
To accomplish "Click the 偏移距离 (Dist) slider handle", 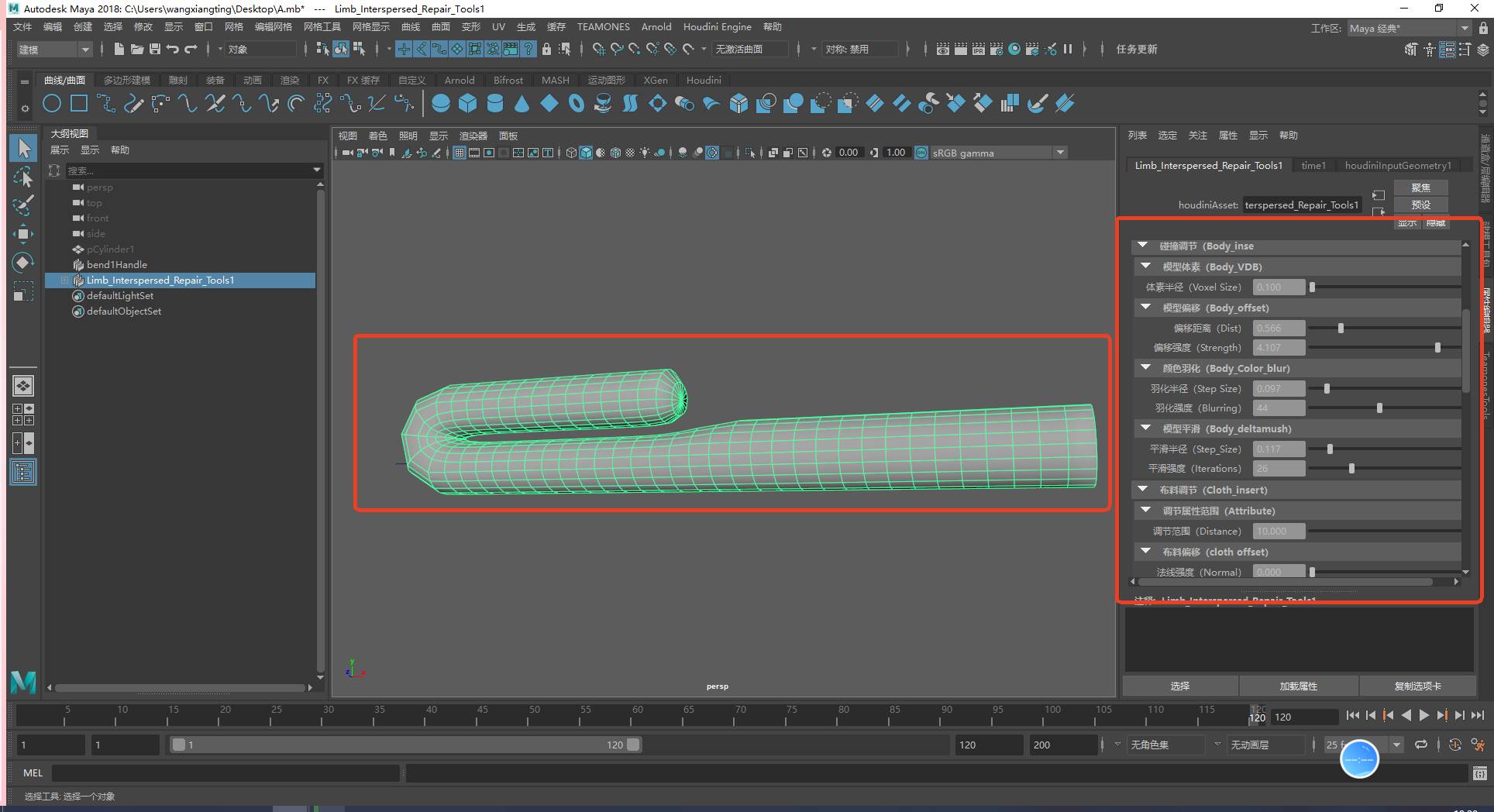I will 1341,329.
